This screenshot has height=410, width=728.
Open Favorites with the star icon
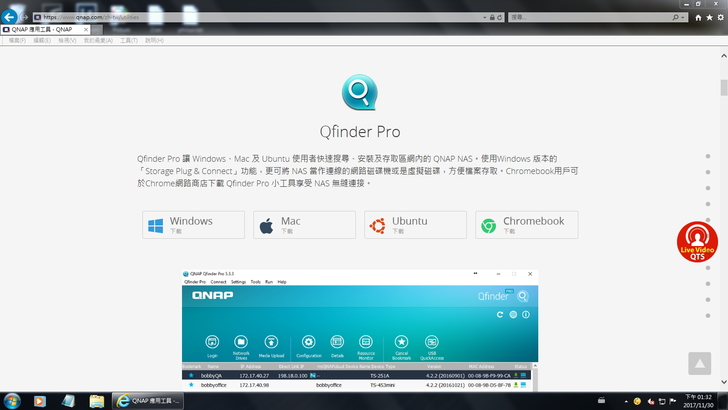pos(709,18)
